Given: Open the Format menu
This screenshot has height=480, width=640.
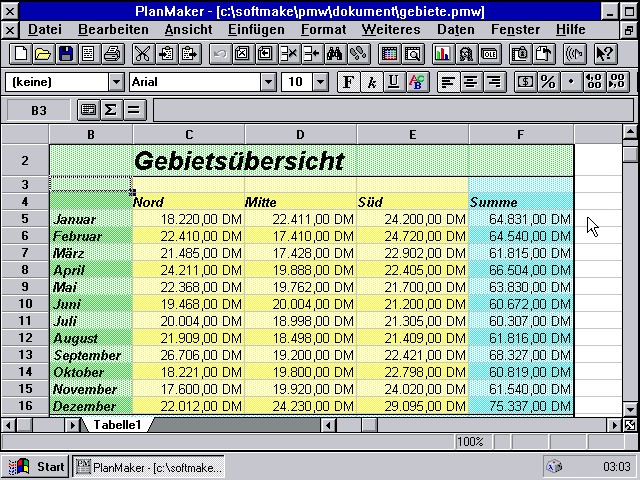Looking at the screenshot, I should coord(323,29).
